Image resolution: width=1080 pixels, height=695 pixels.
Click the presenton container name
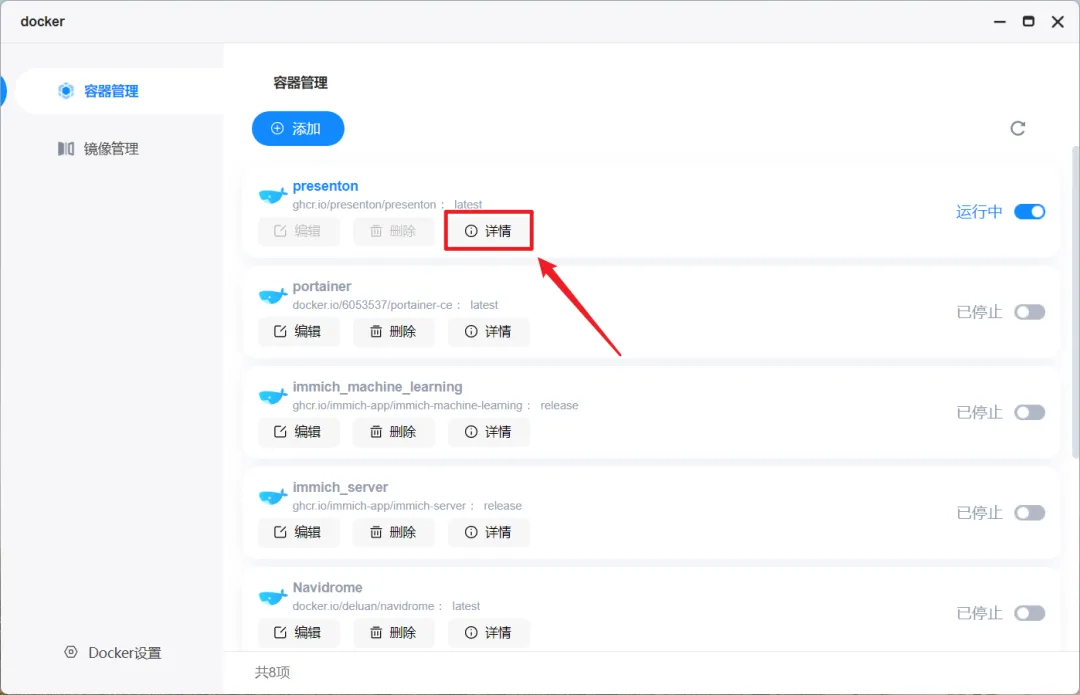click(x=325, y=186)
